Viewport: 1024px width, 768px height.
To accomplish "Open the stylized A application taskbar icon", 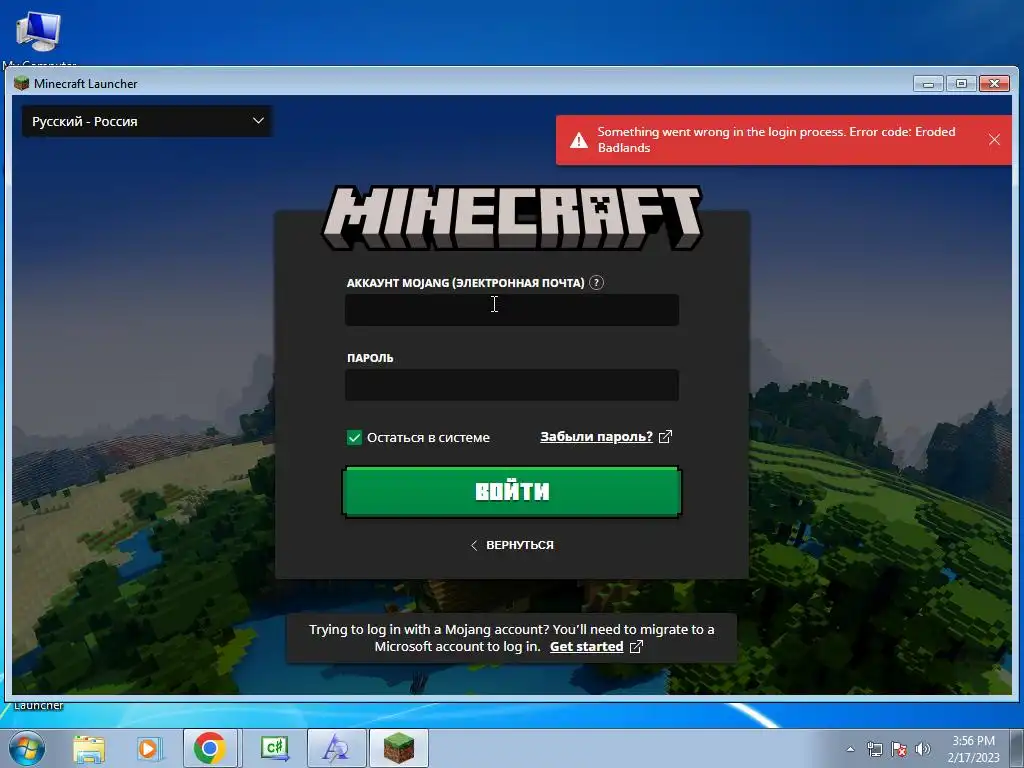I will pos(336,748).
